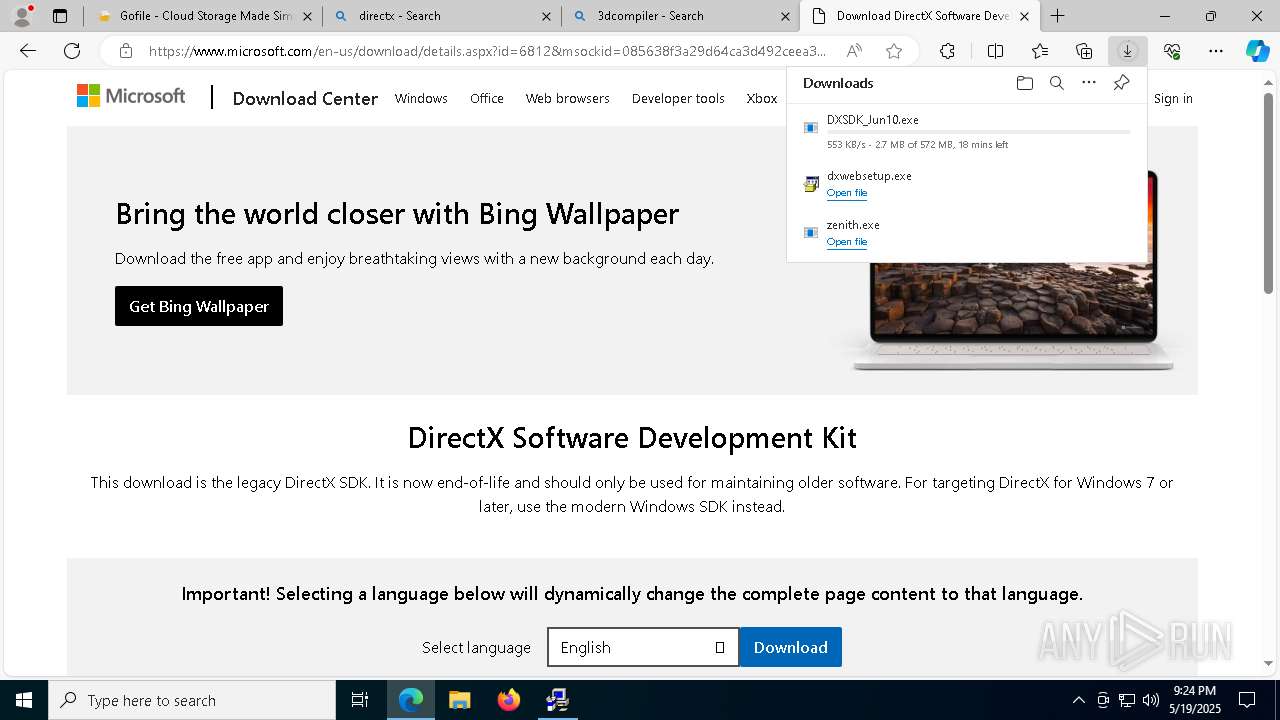This screenshot has width=1280, height=720.
Task: Open the Collections icon
Action: click(x=1084, y=51)
